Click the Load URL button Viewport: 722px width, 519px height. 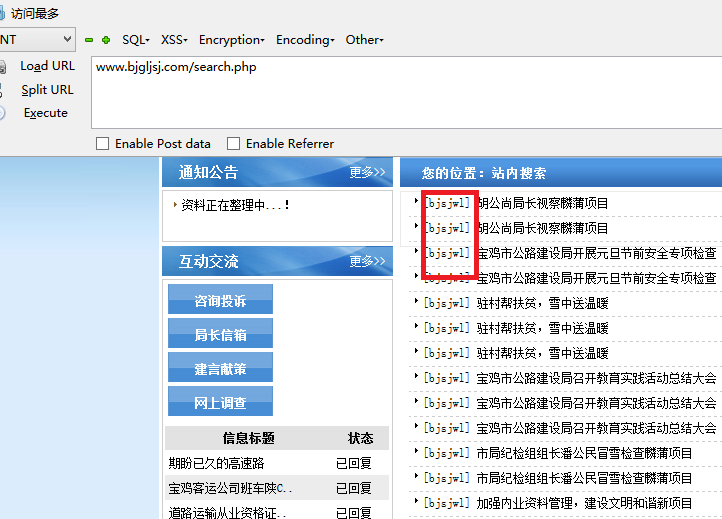(47, 66)
